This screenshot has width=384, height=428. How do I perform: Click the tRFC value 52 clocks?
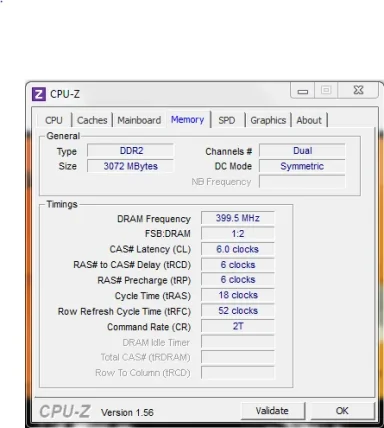point(238,311)
